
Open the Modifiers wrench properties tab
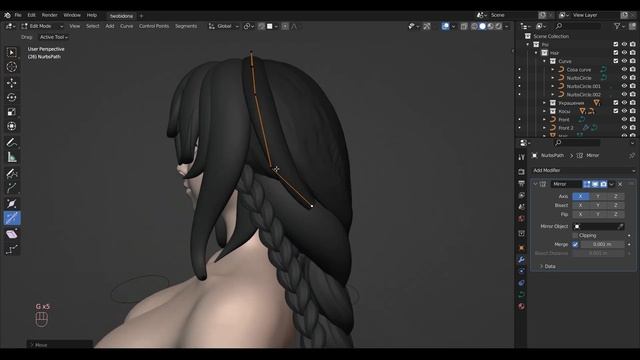tap(521, 260)
